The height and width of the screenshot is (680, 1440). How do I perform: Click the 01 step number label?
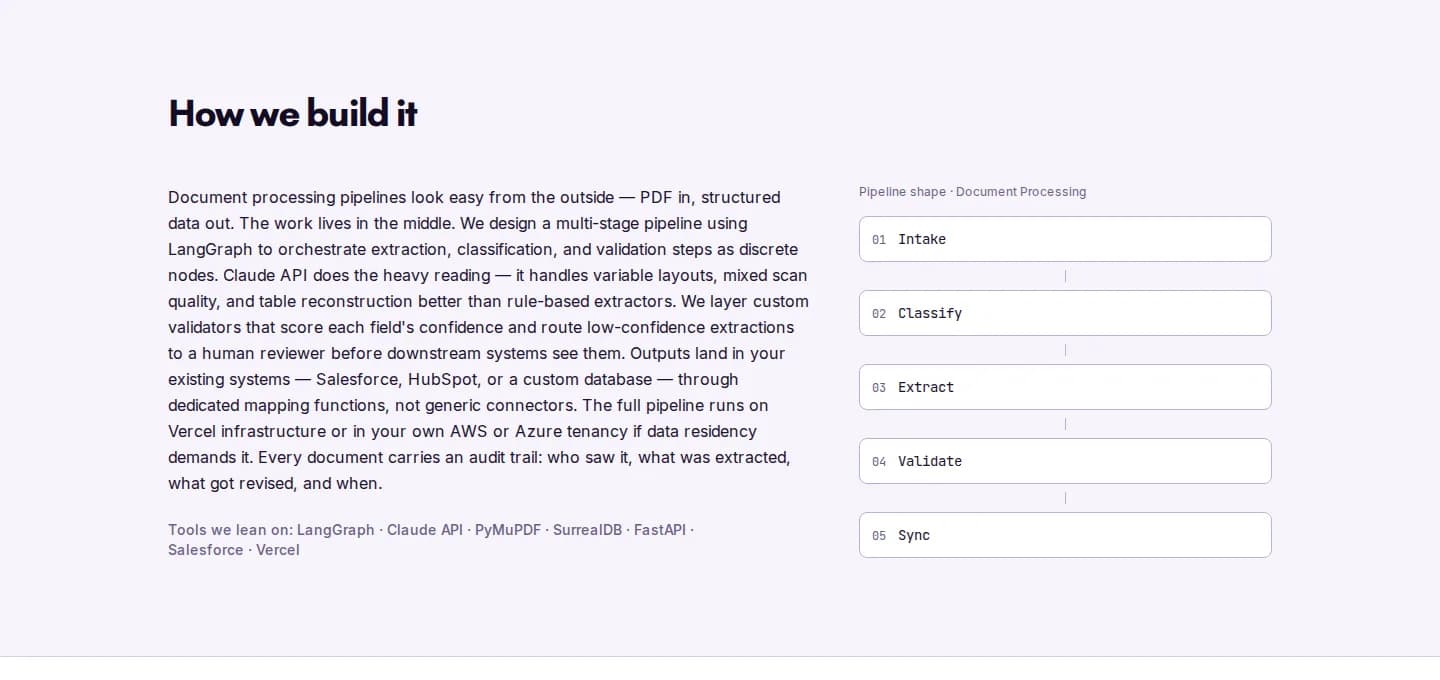pyautogui.click(x=879, y=240)
